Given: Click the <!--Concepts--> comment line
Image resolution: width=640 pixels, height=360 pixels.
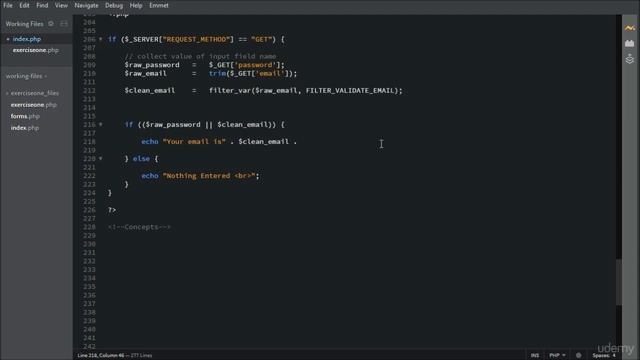Looking at the screenshot, I should tap(139, 227).
